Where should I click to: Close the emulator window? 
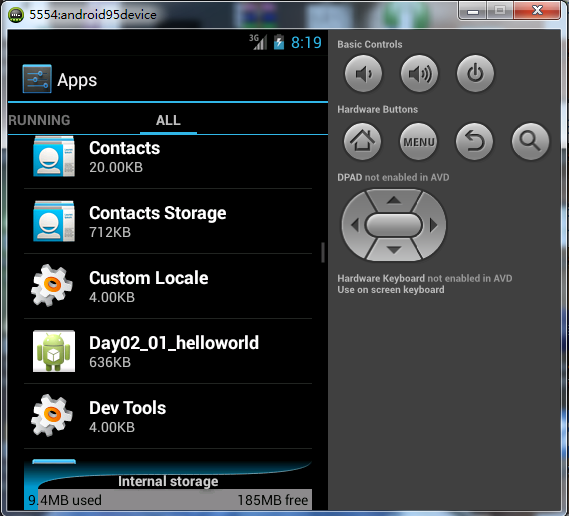[x=537, y=10]
